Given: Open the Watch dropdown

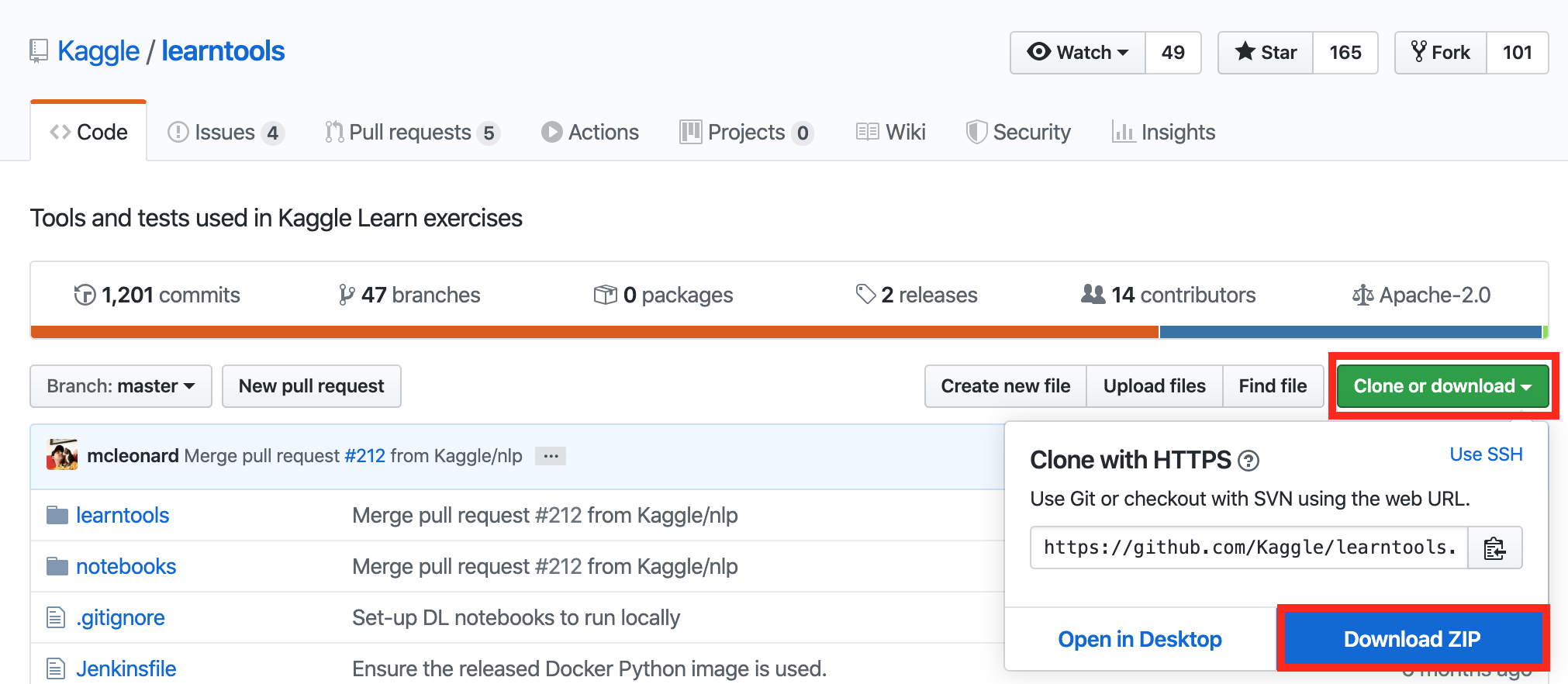Looking at the screenshot, I should click(x=1077, y=53).
